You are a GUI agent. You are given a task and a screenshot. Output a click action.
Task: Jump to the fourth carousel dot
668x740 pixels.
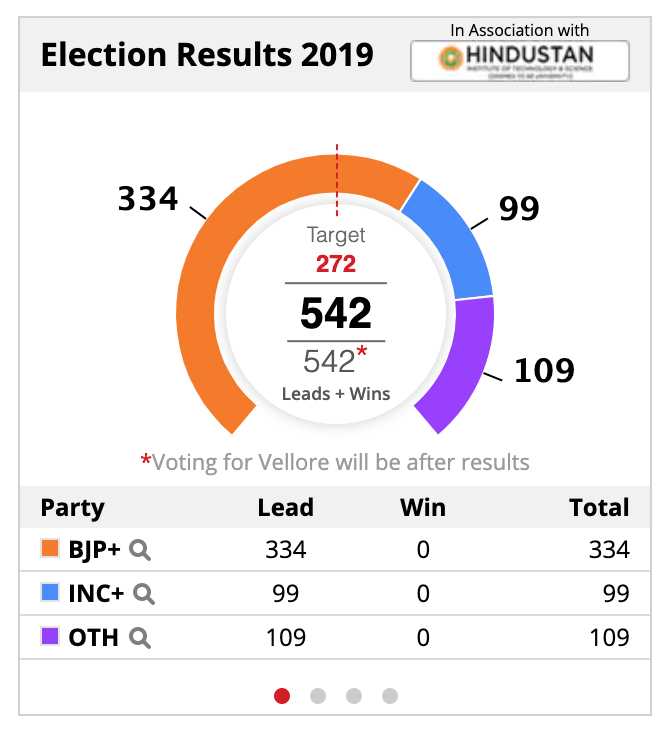(x=390, y=696)
